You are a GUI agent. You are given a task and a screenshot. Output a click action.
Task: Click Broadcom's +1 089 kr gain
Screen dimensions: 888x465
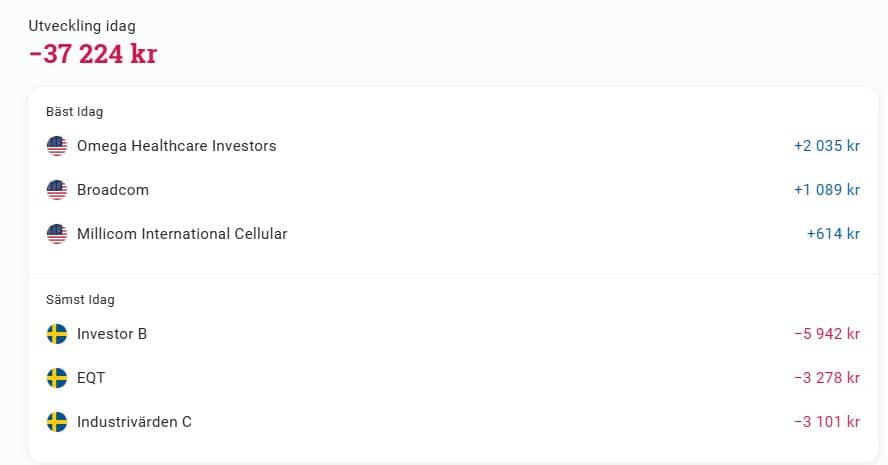[x=826, y=190]
